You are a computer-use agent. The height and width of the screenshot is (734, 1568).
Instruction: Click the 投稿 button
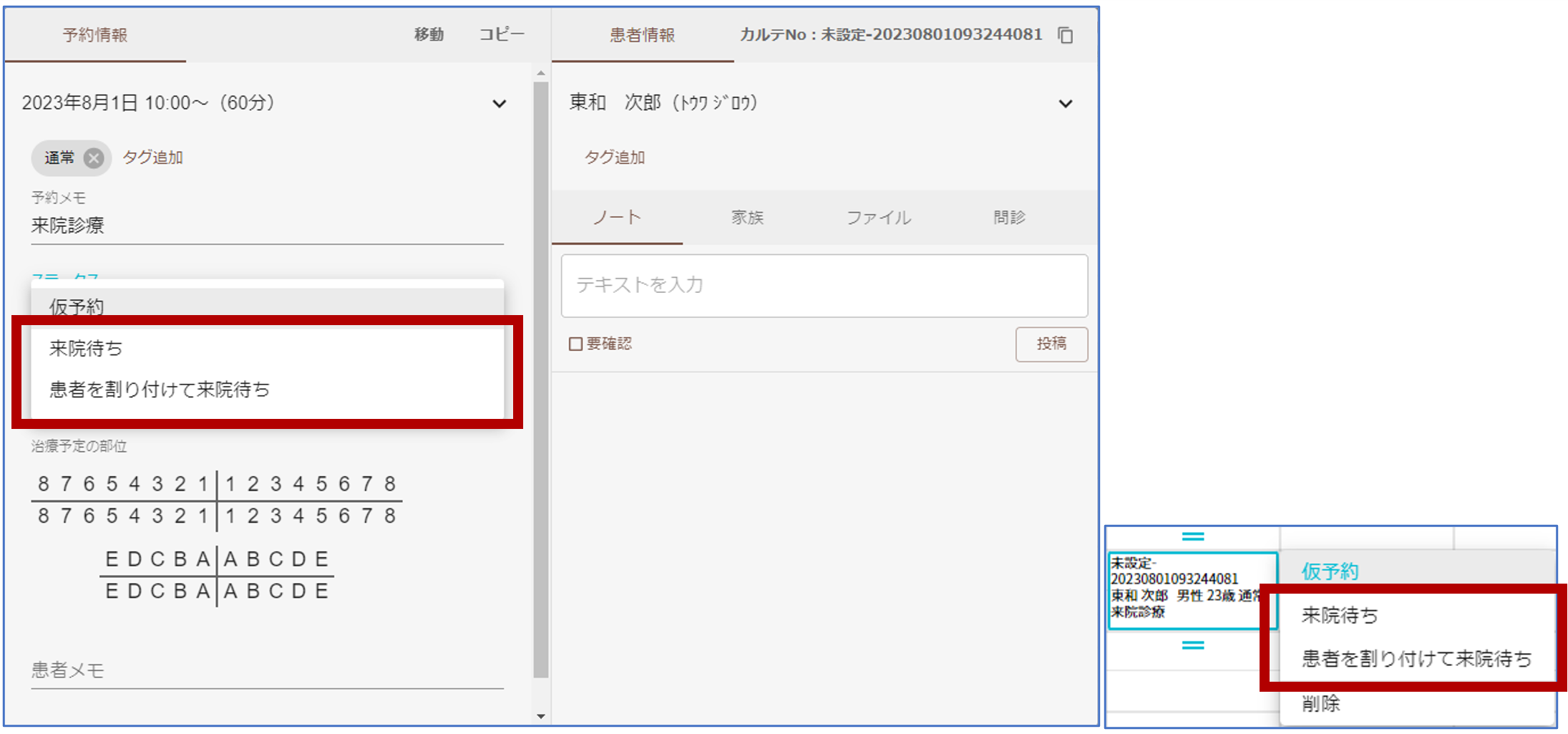click(1051, 344)
